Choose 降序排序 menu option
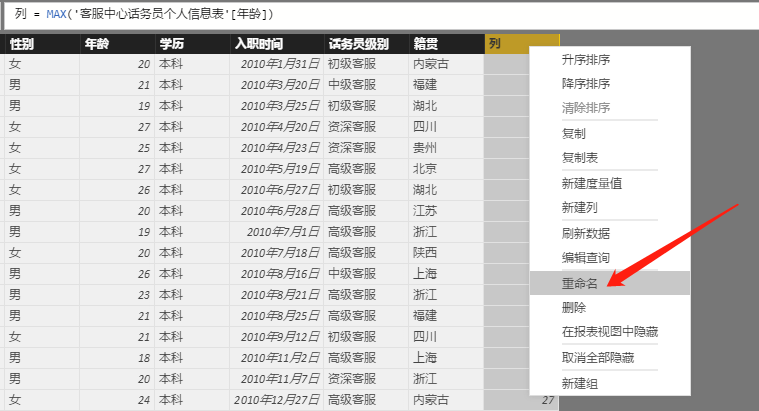759x411 pixels. click(586, 83)
